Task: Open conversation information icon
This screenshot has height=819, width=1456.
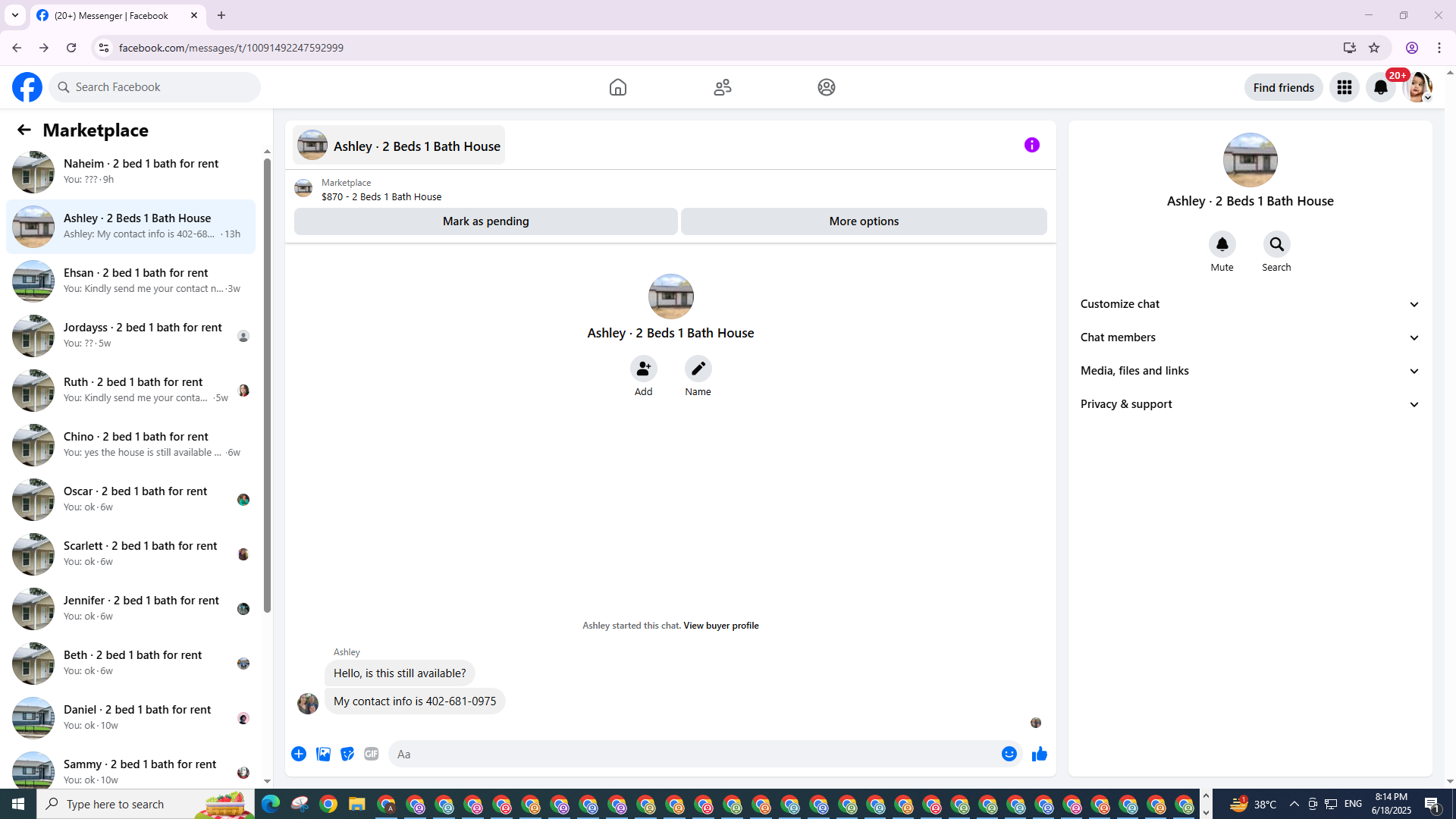Action: pyautogui.click(x=1032, y=145)
